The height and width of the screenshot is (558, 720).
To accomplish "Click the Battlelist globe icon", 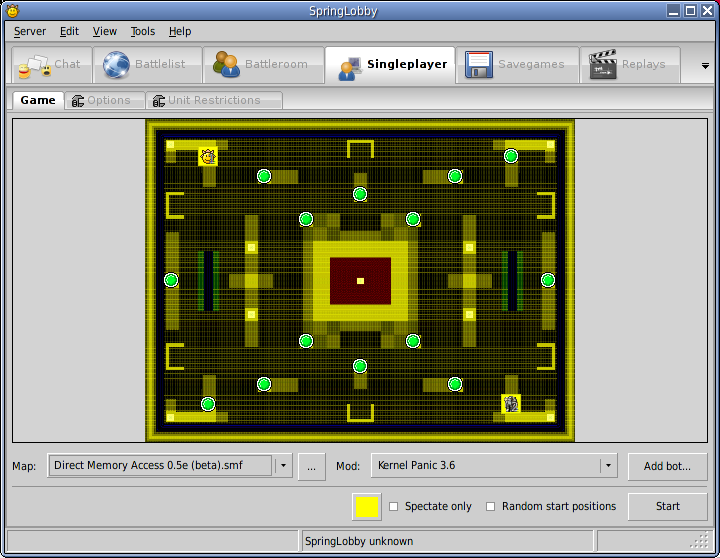I will [x=117, y=65].
